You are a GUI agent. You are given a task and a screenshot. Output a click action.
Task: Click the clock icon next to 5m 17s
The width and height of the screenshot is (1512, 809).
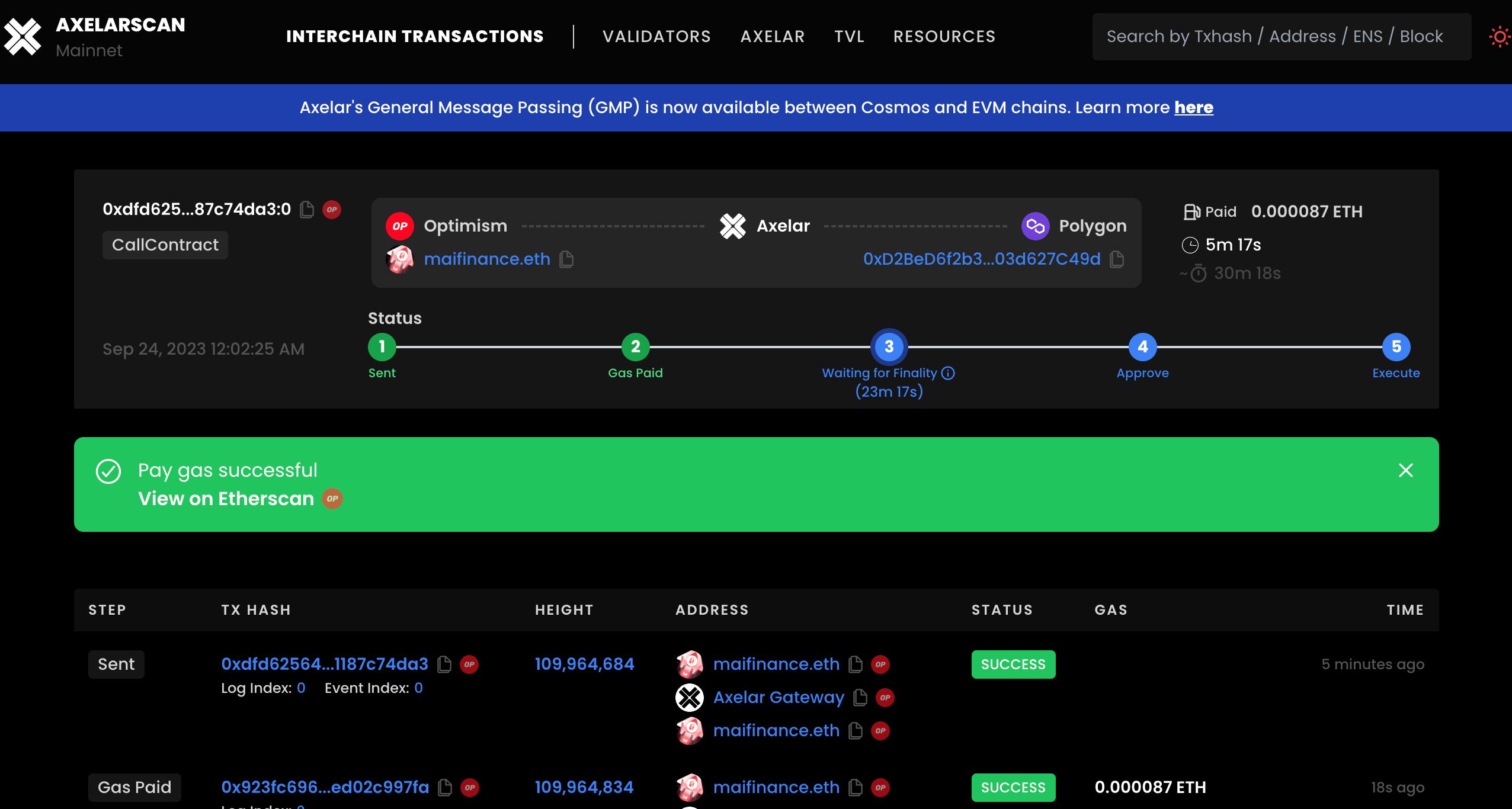pos(1190,245)
